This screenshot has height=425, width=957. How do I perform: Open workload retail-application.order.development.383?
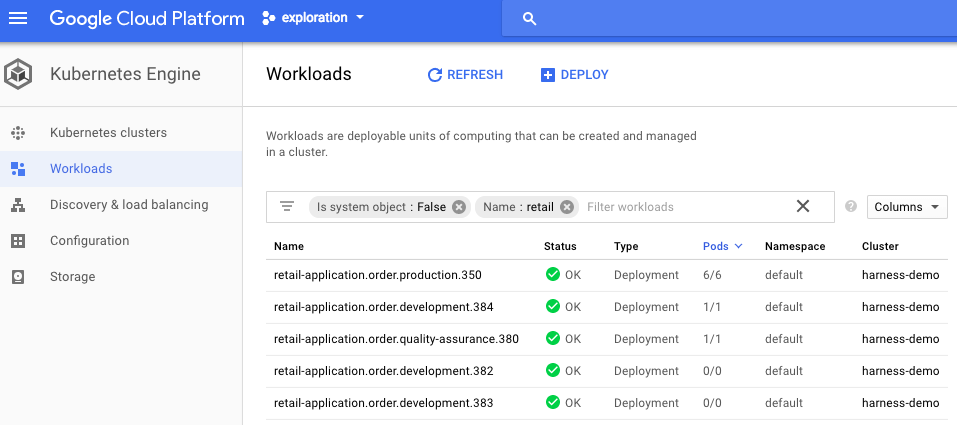tap(384, 403)
